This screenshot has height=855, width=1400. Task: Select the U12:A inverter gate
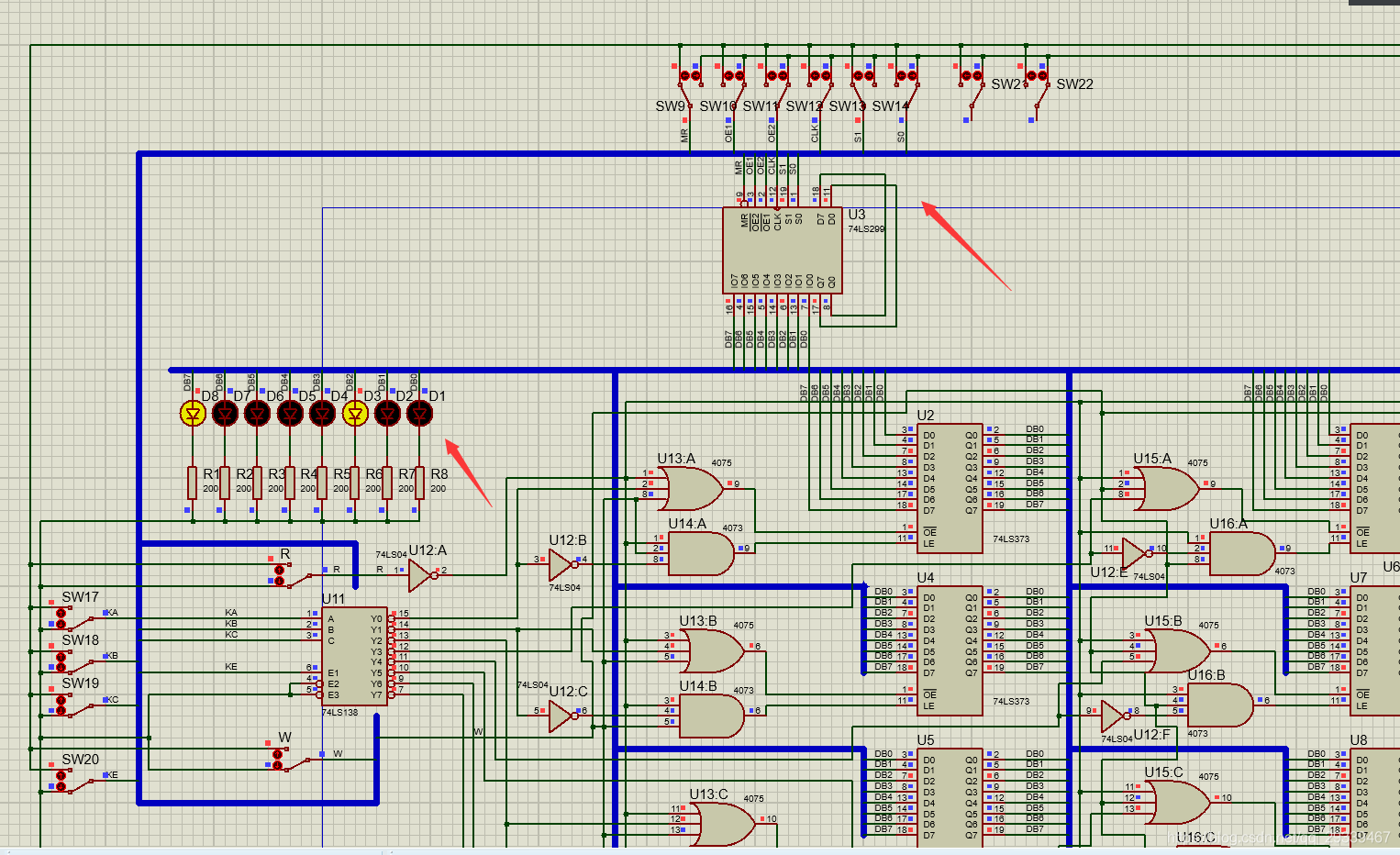(420, 575)
